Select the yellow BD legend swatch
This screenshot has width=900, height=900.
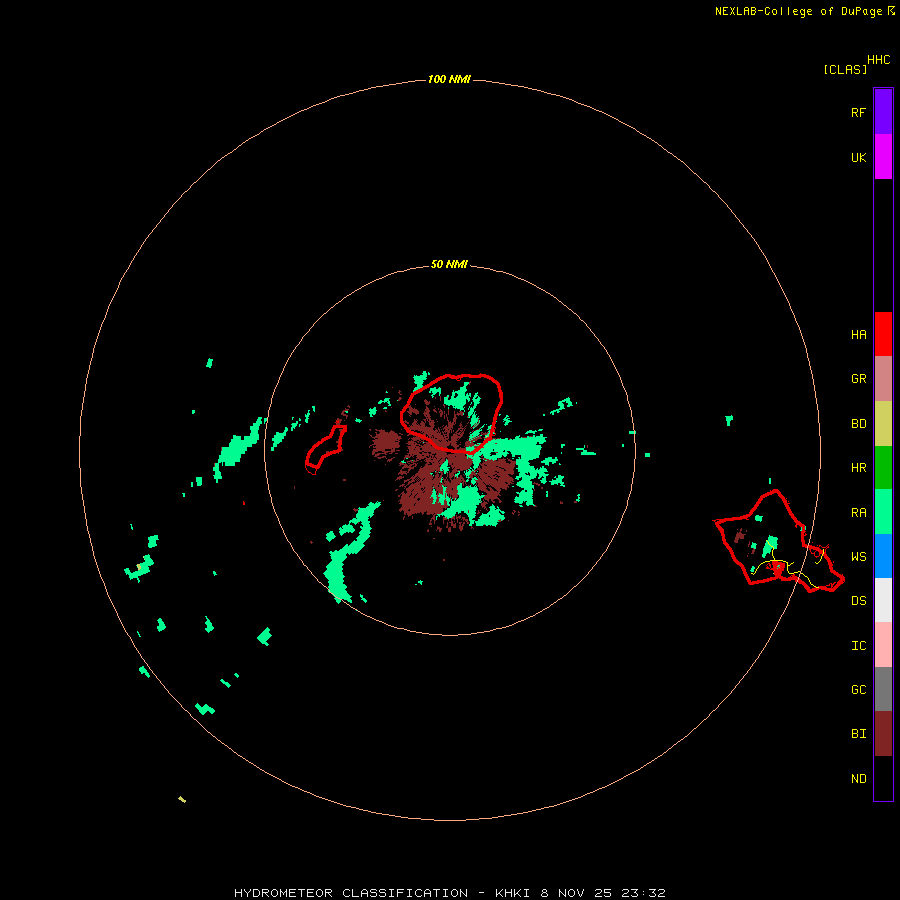[883, 424]
